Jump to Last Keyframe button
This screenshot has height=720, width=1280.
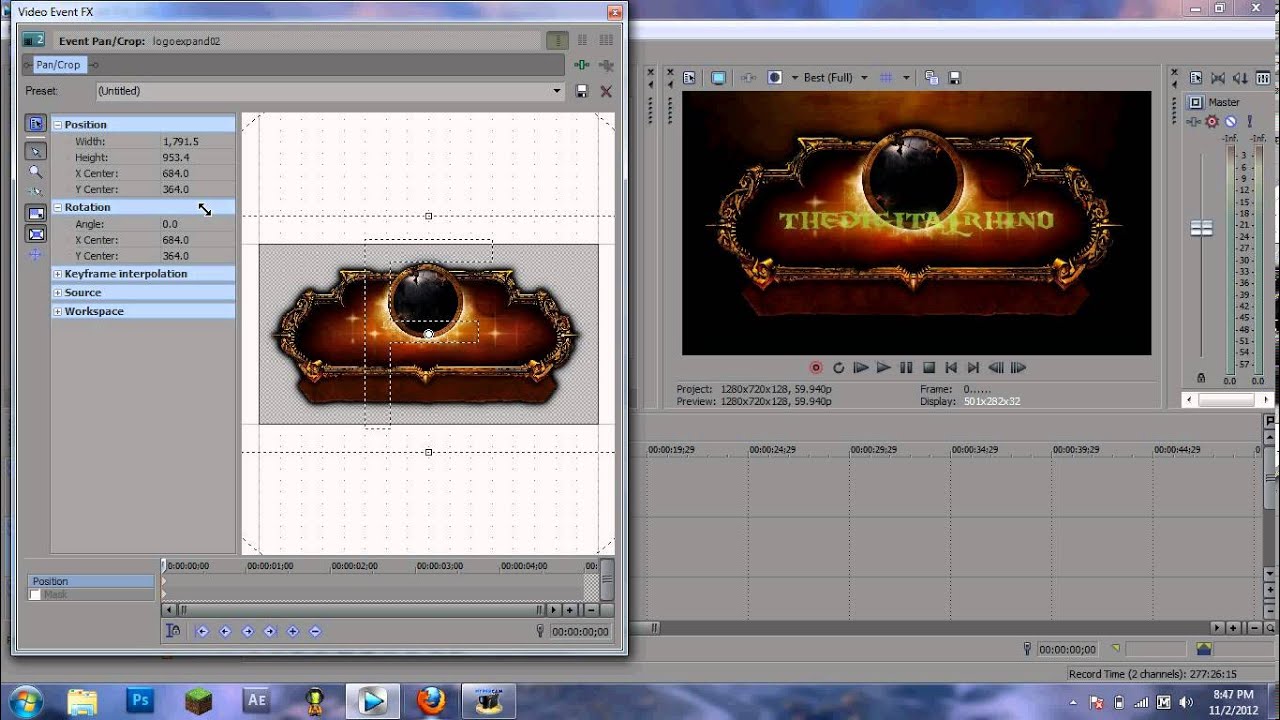pos(270,631)
